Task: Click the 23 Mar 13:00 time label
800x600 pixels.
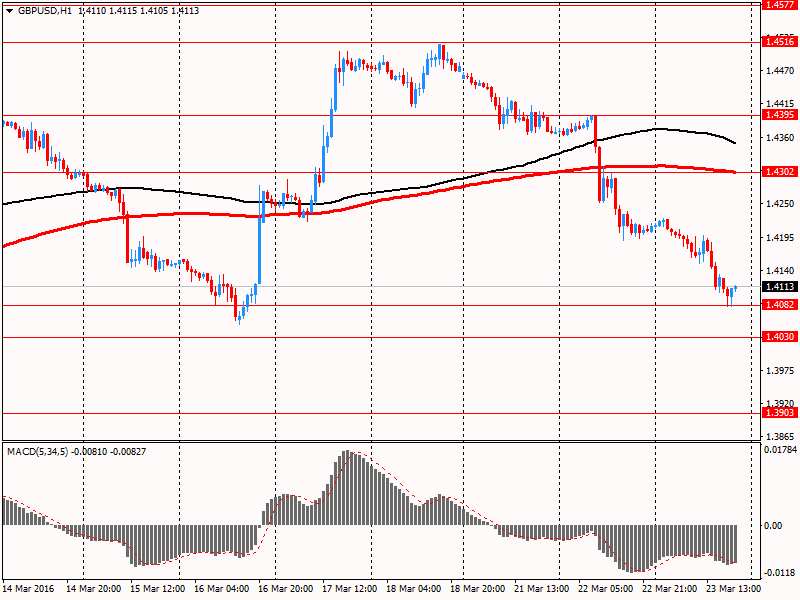Action: pyautogui.click(x=734, y=589)
